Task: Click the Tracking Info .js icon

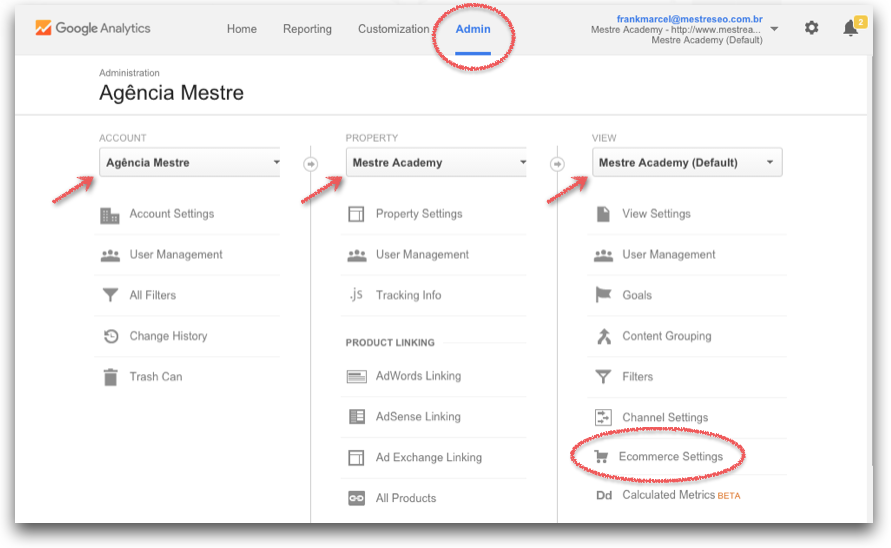Action: (356, 295)
